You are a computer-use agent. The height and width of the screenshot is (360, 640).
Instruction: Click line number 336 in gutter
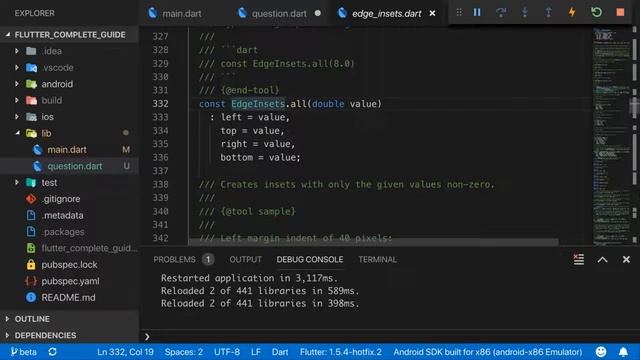click(x=160, y=158)
